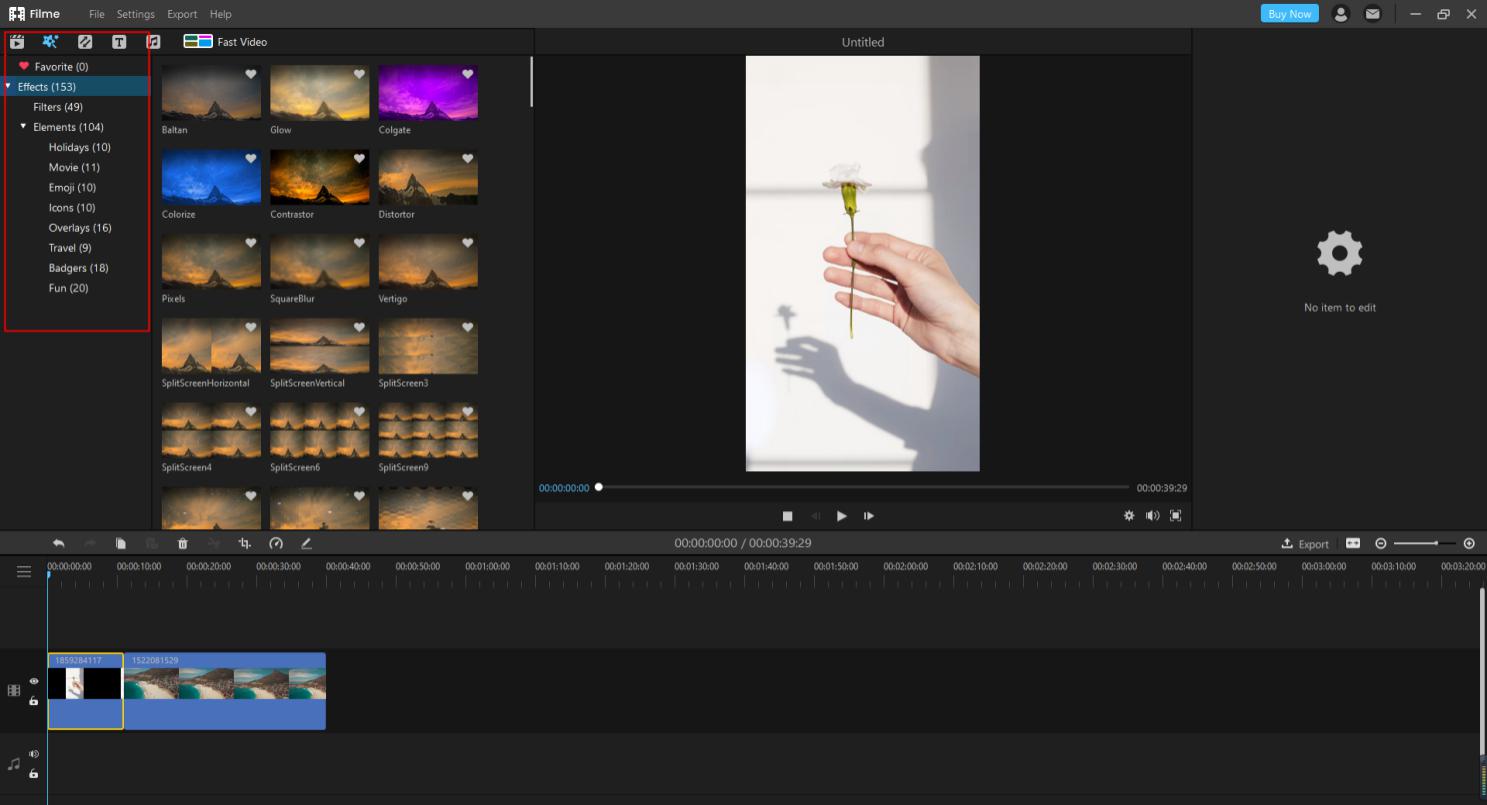Image resolution: width=1487 pixels, height=805 pixels.
Task: Favorite the Contrastor effect via heart
Action: tap(359, 158)
